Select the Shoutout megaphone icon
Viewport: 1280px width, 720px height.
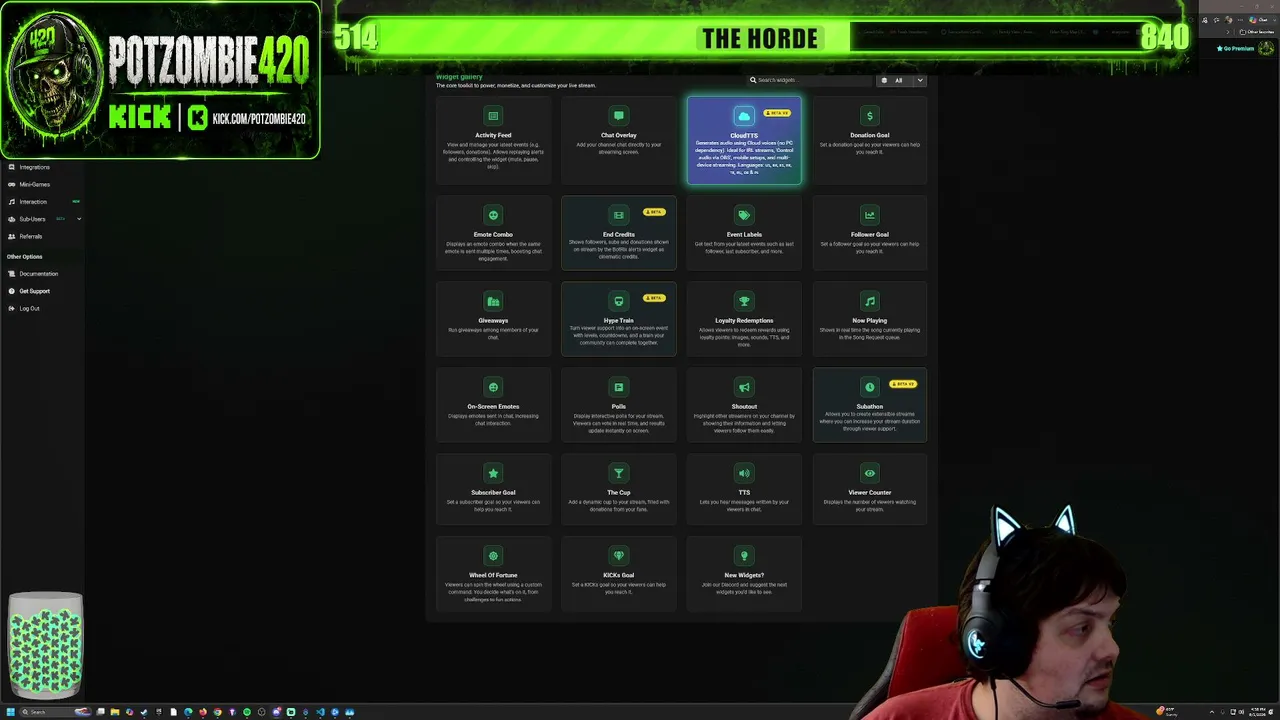click(744, 387)
